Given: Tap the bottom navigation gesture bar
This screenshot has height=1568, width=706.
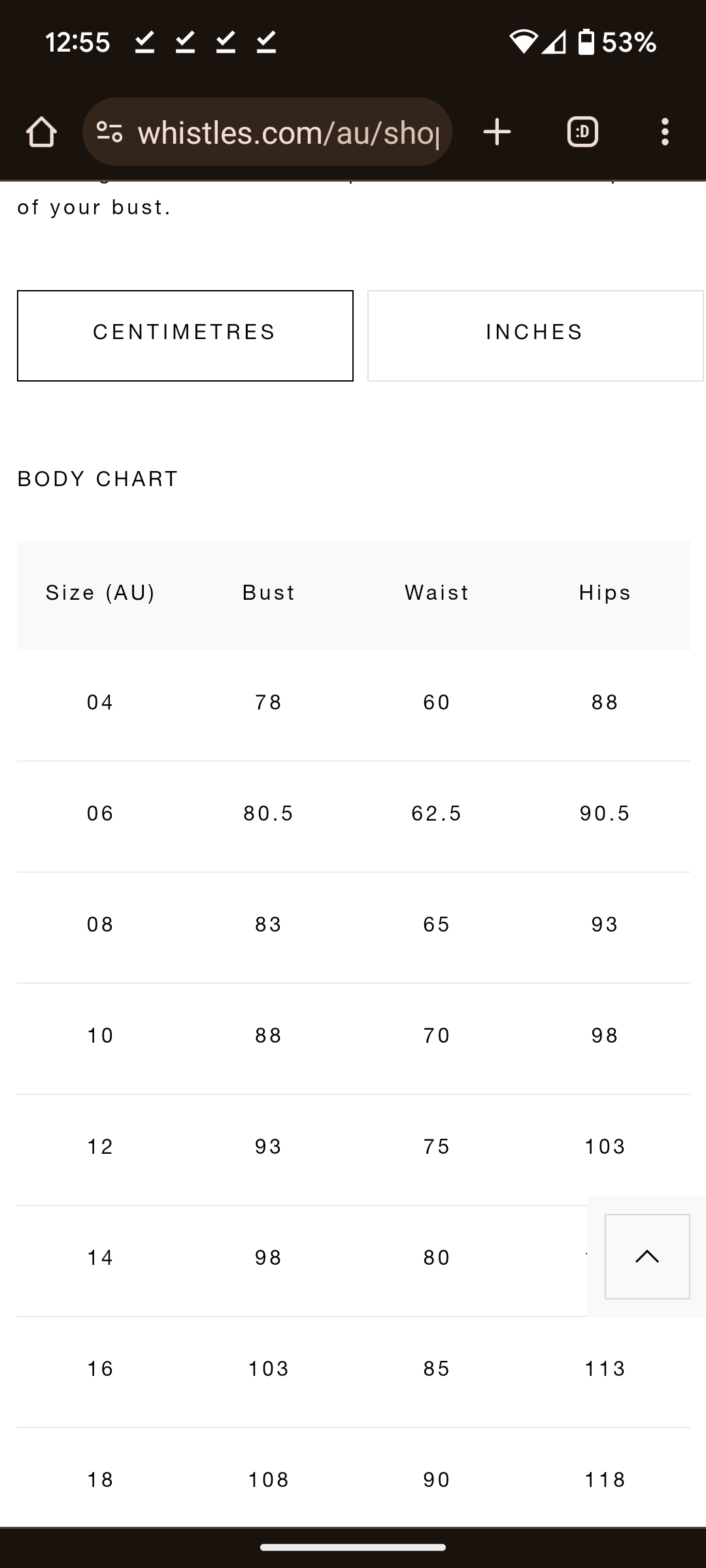Looking at the screenshot, I should click(353, 1547).
